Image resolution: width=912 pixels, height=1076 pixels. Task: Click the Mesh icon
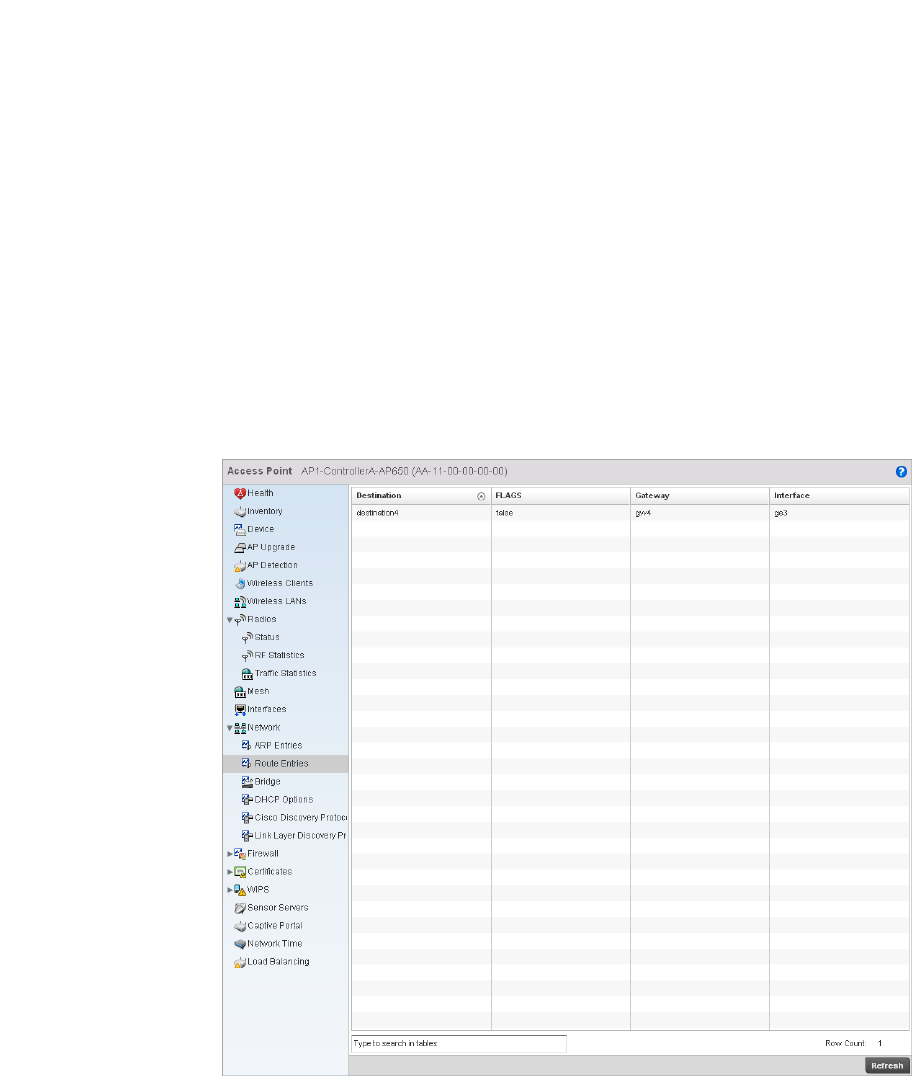point(239,692)
